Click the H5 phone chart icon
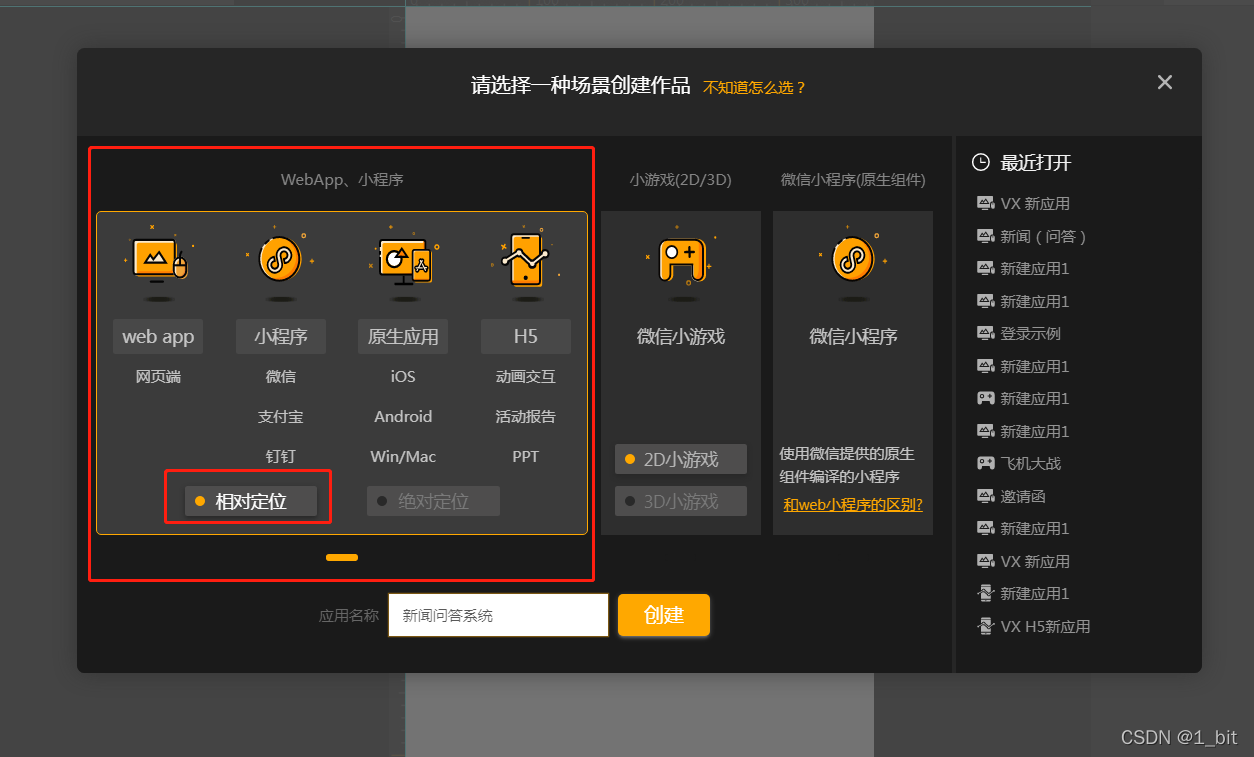Viewport: 1254px width, 757px height. [x=526, y=260]
